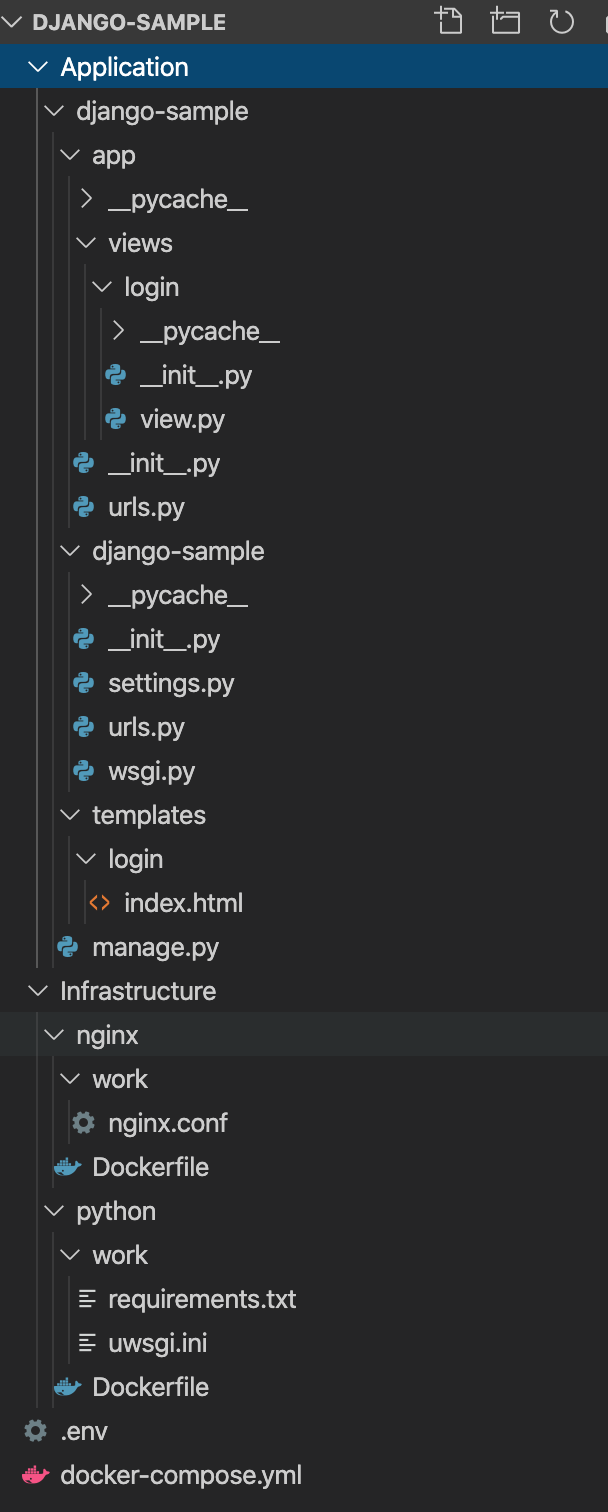608x1512 pixels.
Task: Collapse the first django-sample folder under Application
Action: point(54,111)
